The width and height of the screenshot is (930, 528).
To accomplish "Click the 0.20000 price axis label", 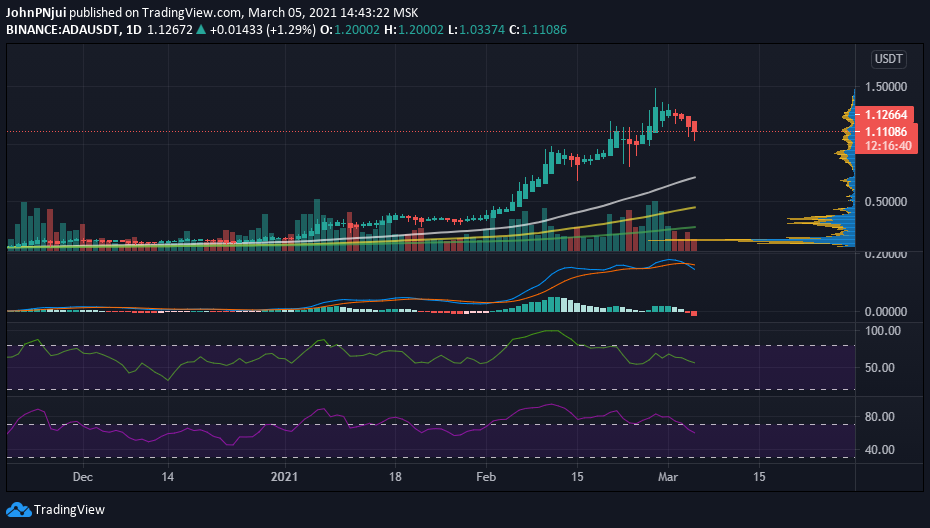I will point(886,255).
